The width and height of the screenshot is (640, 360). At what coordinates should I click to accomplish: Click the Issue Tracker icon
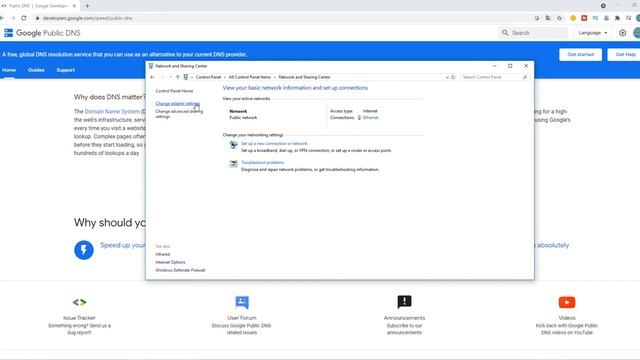79,302
